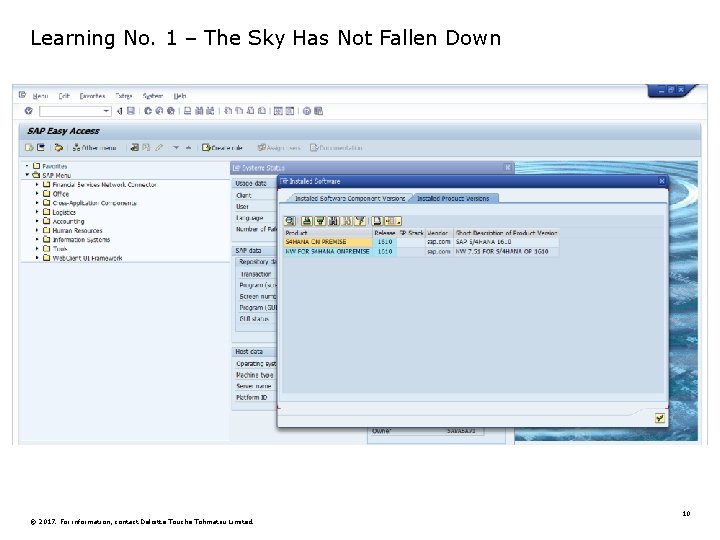Select the WebClient UI Framework tree item
The image size is (720, 540).
pyautogui.click(x=87, y=258)
